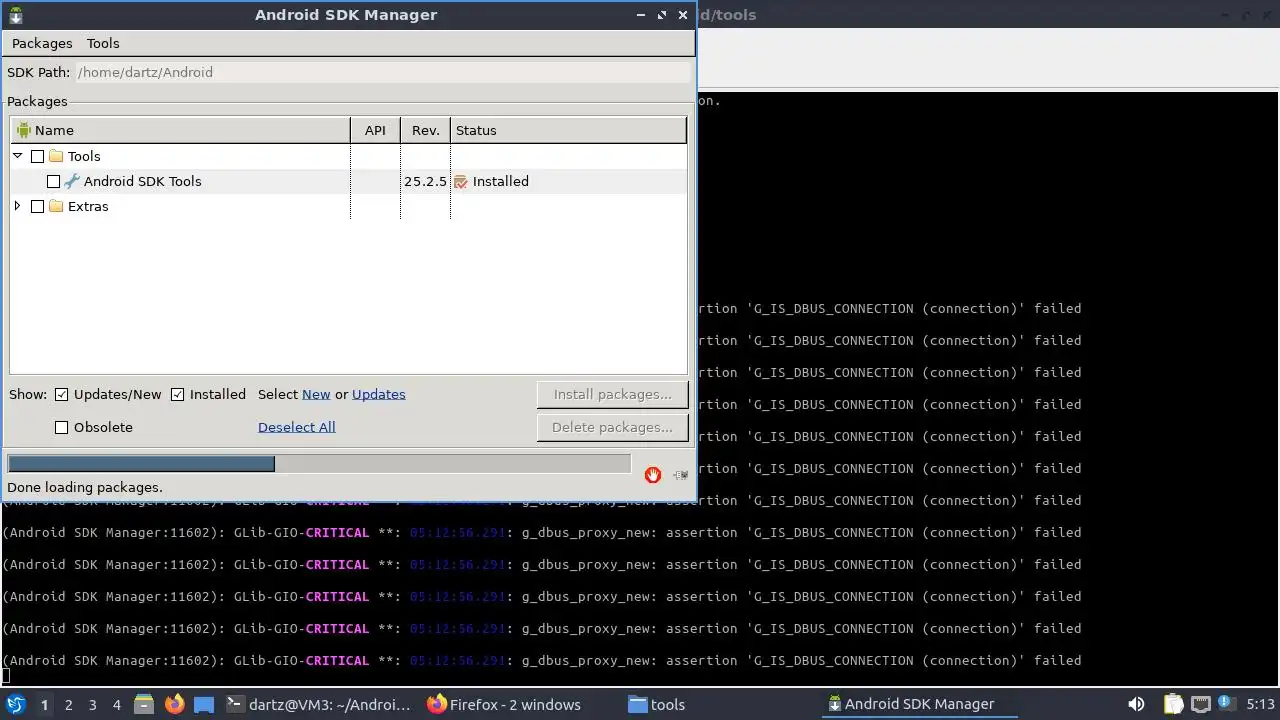The height and width of the screenshot is (720, 1280).
Task: Click the Updates link
Action: [x=378, y=394]
